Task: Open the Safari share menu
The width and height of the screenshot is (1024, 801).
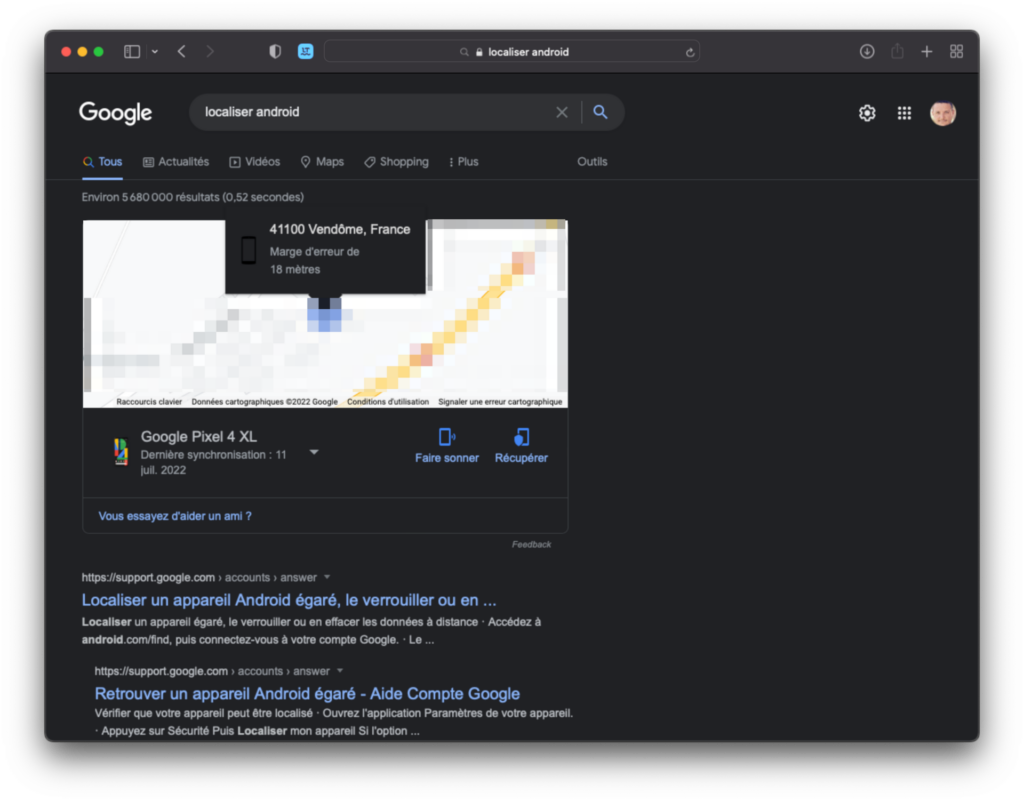Action: click(x=897, y=51)
